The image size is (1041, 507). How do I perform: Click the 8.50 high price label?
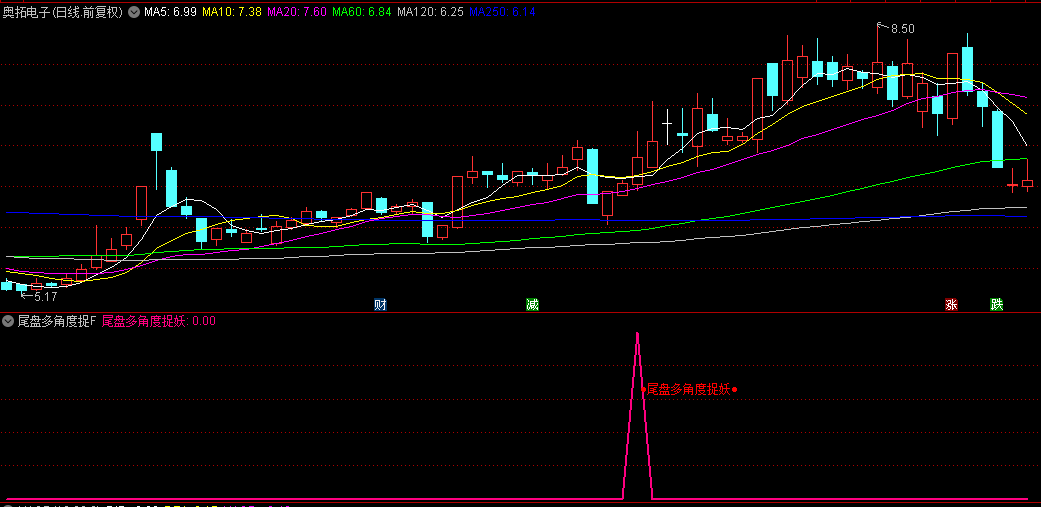click(x=902, y=29)
